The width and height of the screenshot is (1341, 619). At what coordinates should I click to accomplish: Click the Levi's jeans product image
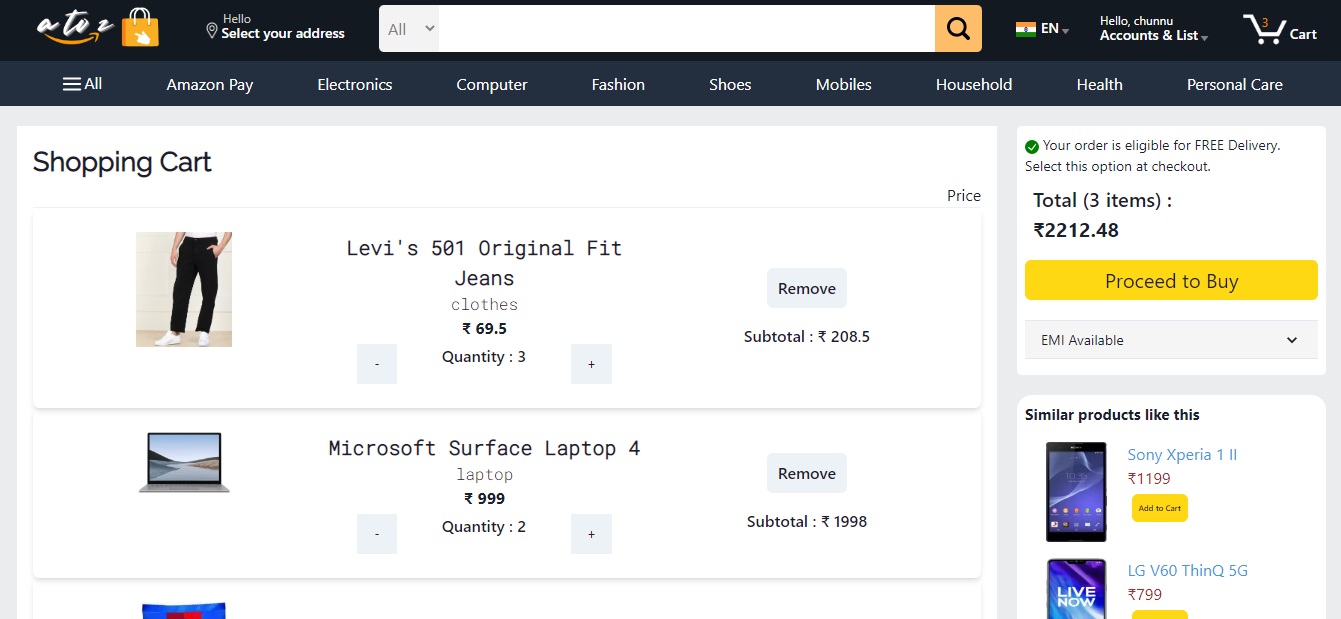click(184, 290)
